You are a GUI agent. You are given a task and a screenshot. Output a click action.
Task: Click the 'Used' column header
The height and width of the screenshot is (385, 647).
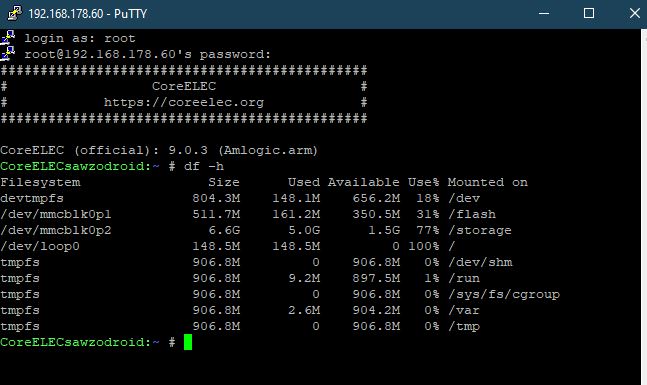pos(304,182)
